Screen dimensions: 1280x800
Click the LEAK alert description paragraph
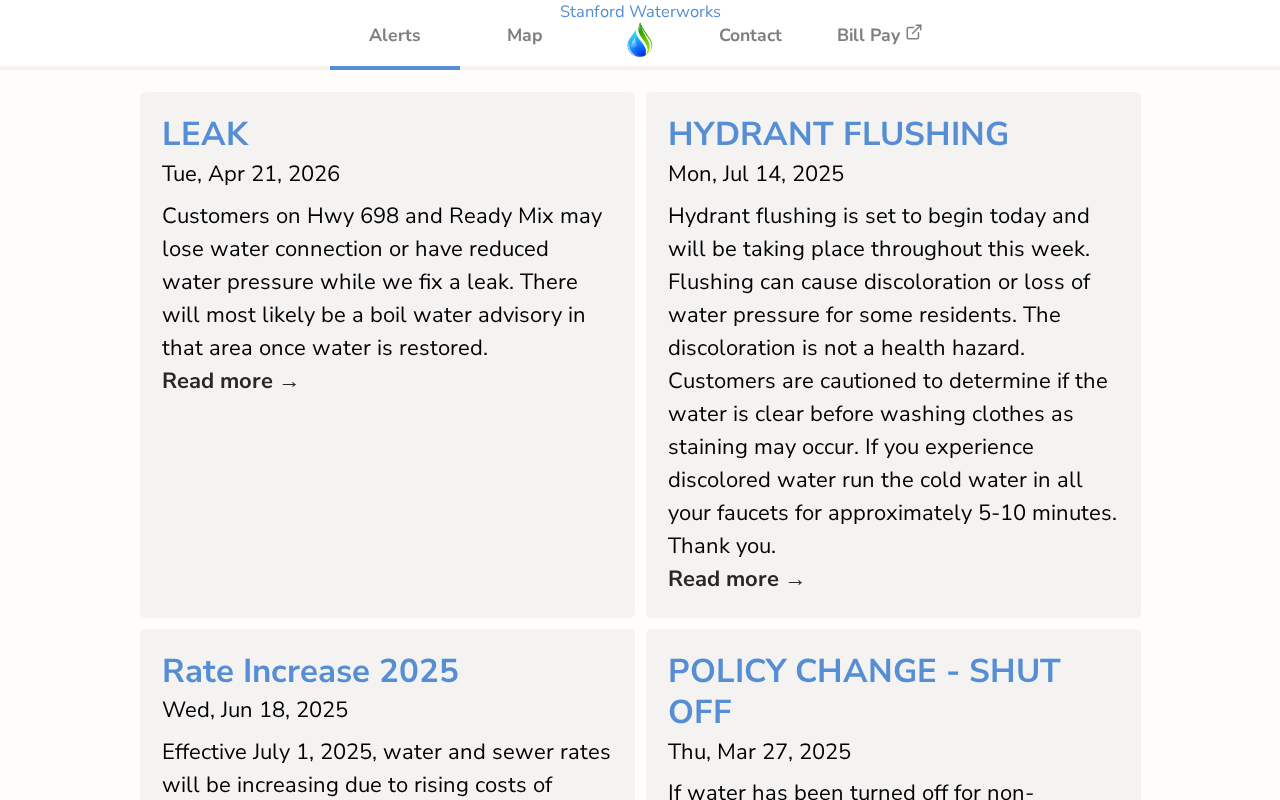pyautogui.click(x=385, y=282)
